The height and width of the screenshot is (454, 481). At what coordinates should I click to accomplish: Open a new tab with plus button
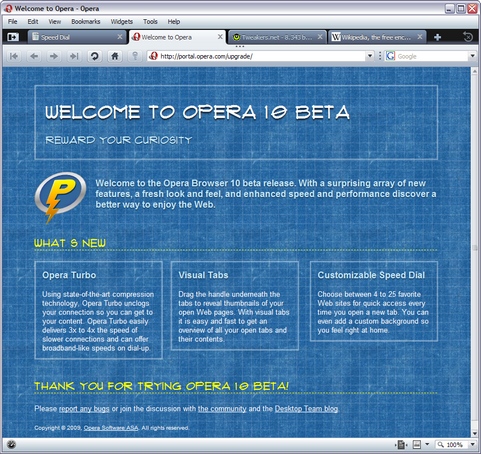(x=438, y=37)
